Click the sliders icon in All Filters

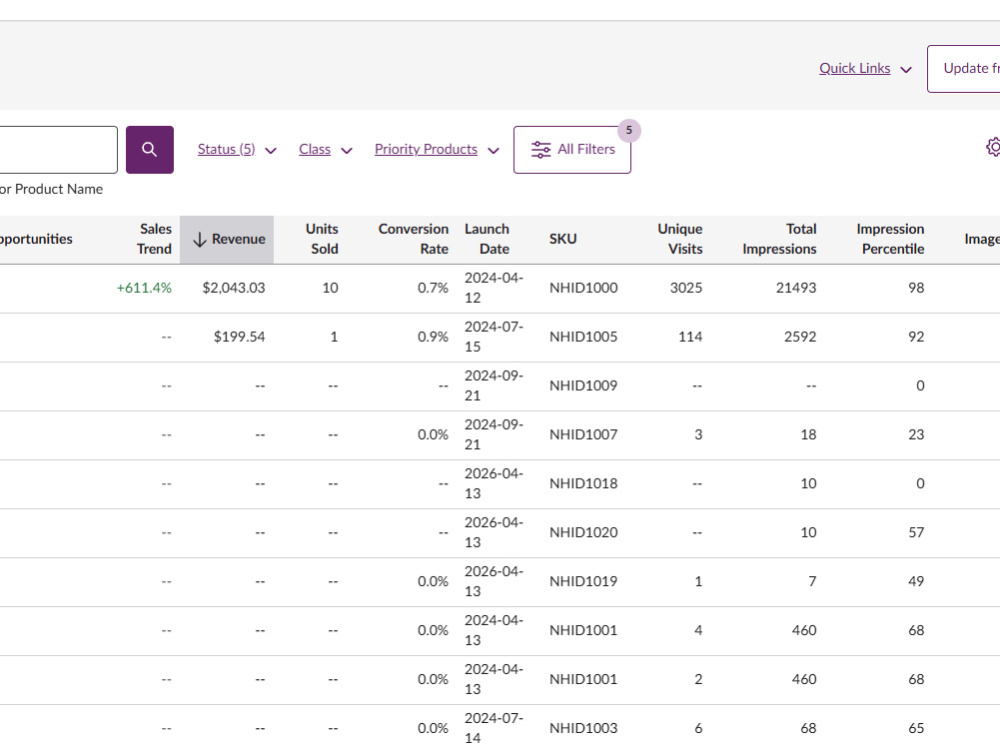point(541,149)
